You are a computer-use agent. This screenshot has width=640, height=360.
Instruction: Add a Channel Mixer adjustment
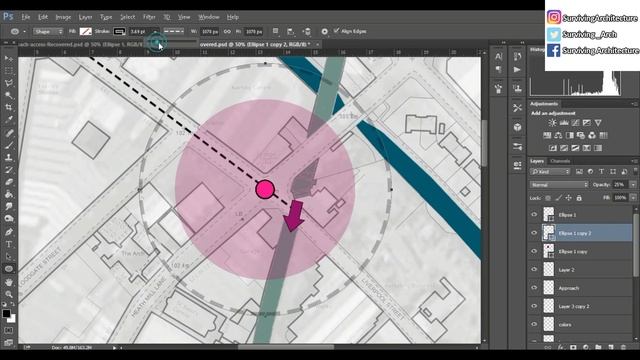coord(592,135)
